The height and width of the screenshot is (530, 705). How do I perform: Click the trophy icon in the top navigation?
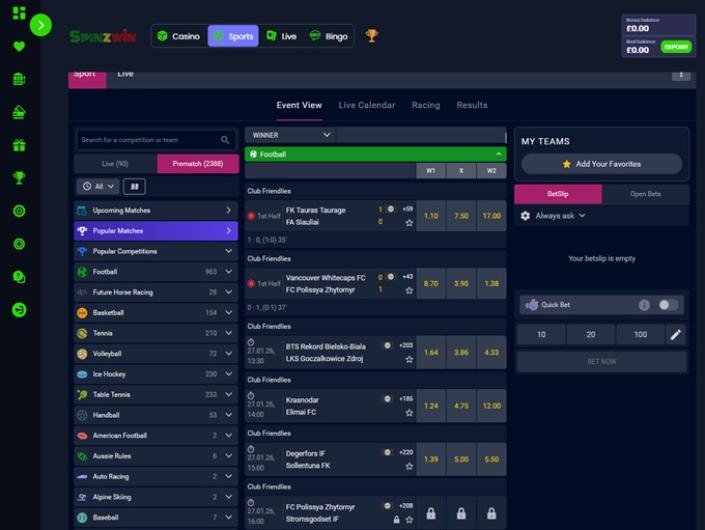point(372,36)
